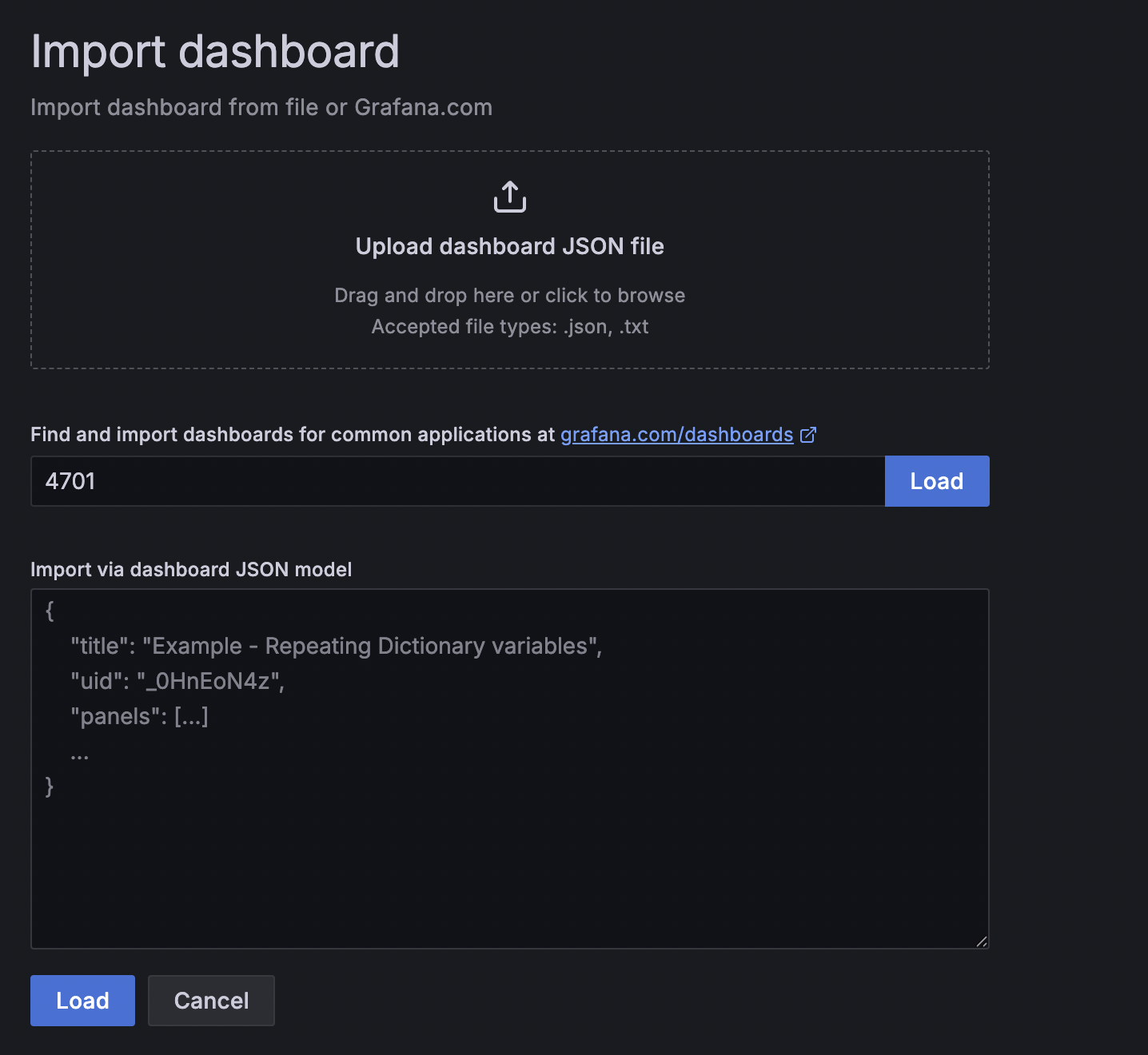The width and height of the screenshot is (1148, 1055).
Task: Click the grafana.com/dashboards link
Action: click(x=677, y=435)
